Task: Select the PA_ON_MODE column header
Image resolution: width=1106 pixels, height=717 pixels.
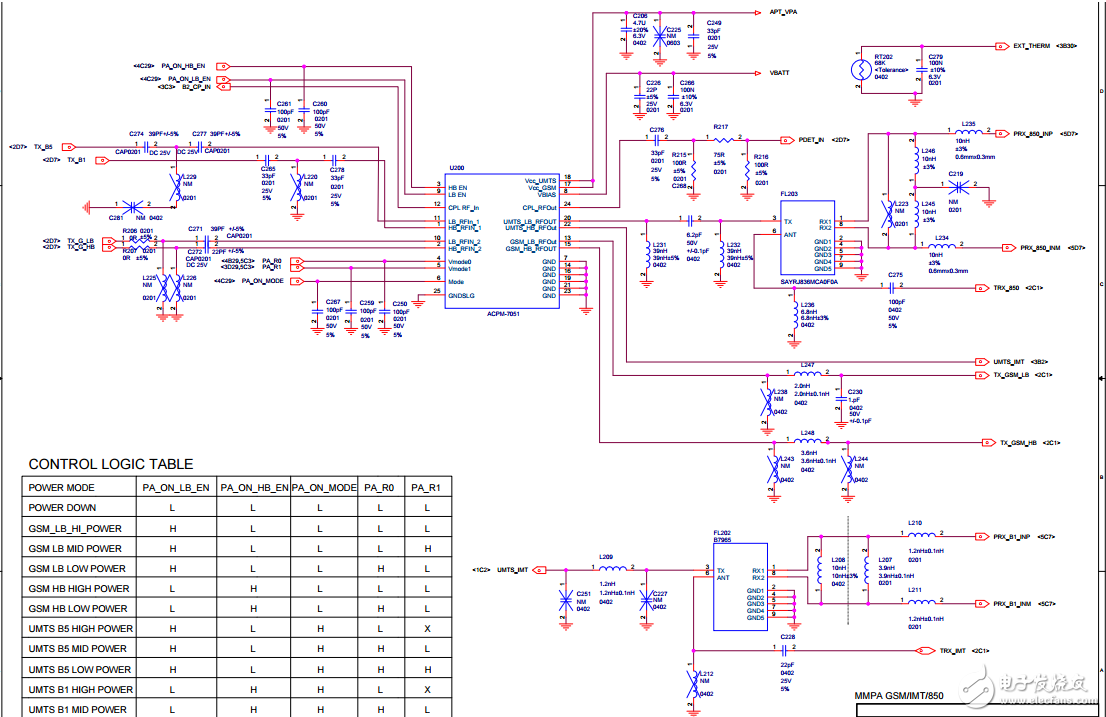Action: [x=326, y=488]
